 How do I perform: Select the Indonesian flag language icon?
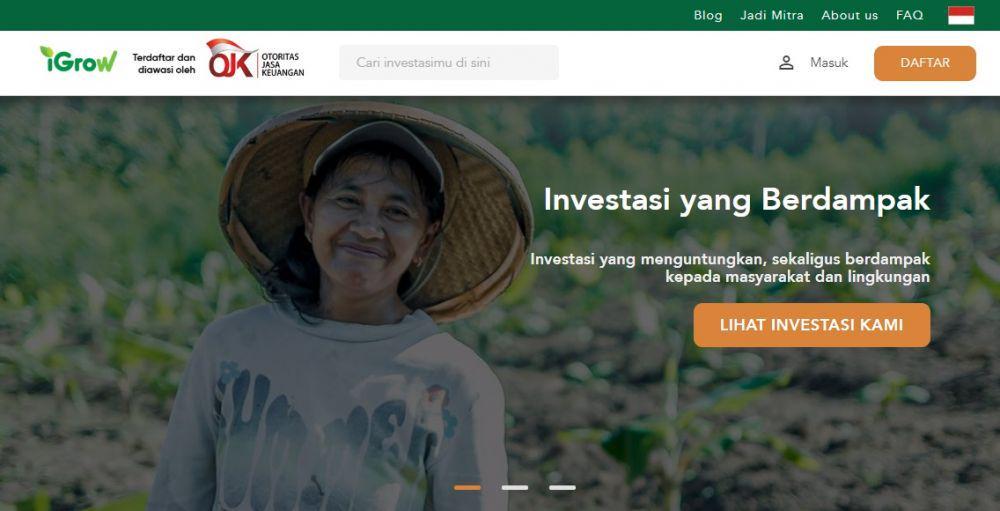pos(960,15)
